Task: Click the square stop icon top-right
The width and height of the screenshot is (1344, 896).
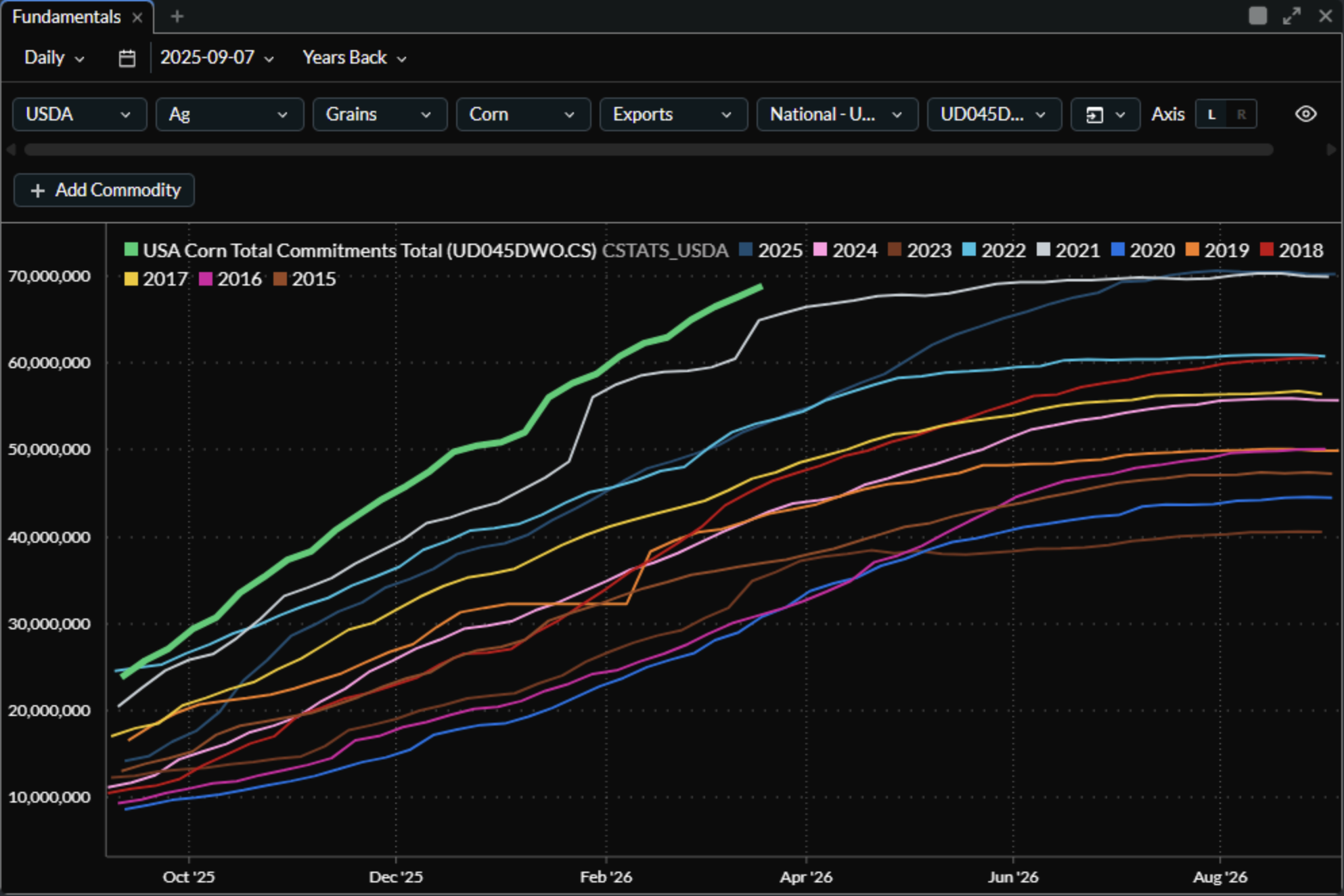Action: [x=1257, y=16]
